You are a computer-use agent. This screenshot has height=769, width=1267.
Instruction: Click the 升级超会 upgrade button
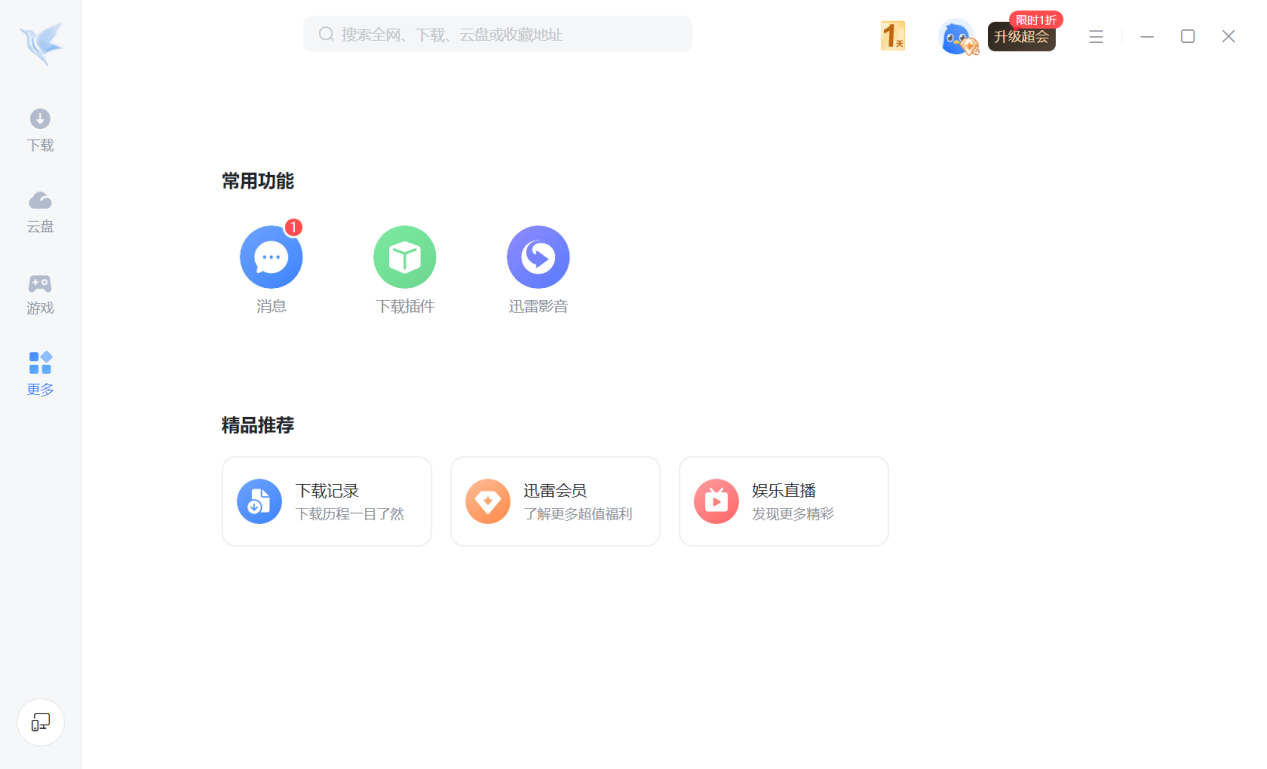pyautogui.click(x=1021, y=40)
